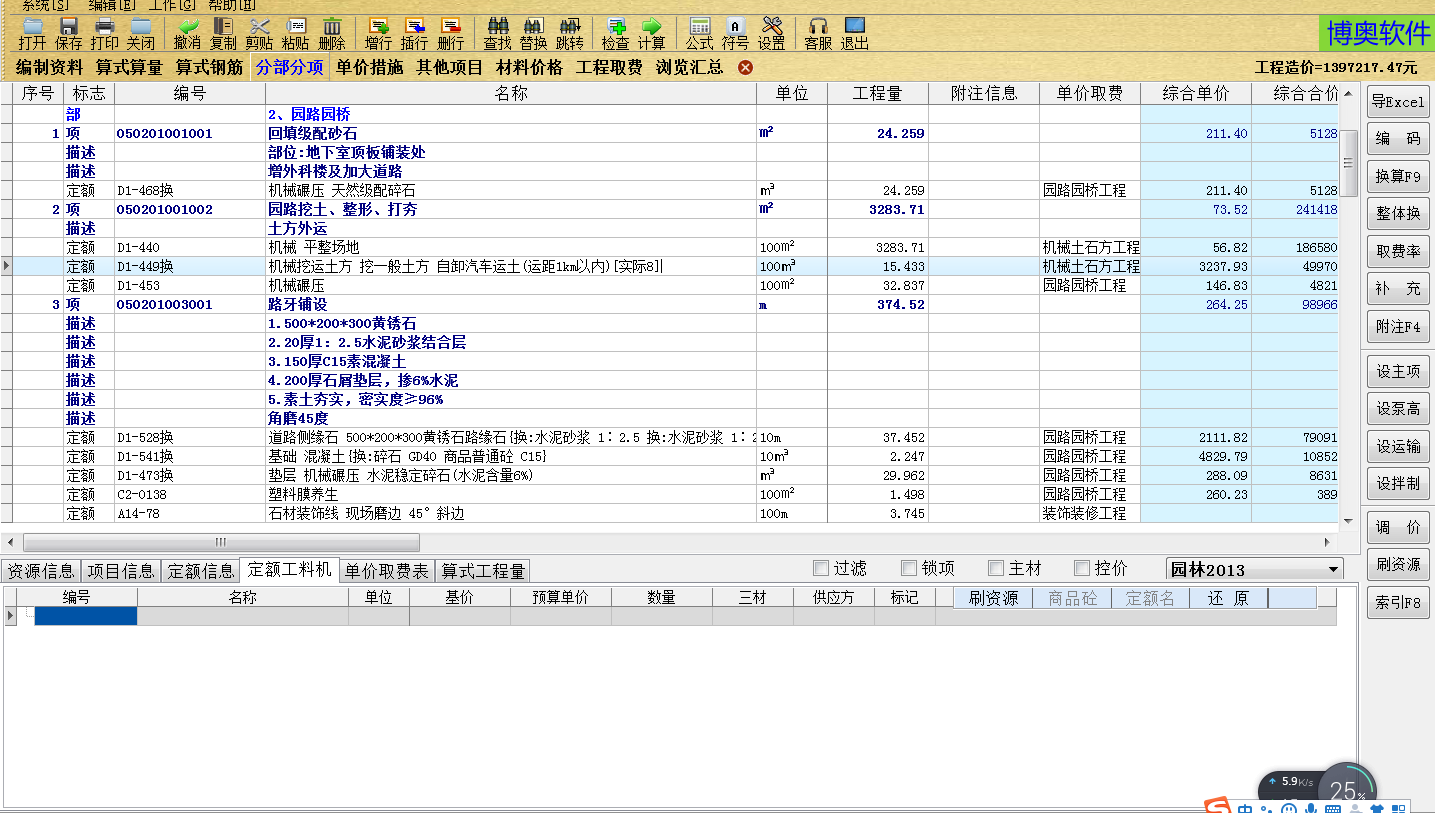Switch to the 单价措施 tab
This screenshot has height=813, width=1435.
click(x=370, y=67)
